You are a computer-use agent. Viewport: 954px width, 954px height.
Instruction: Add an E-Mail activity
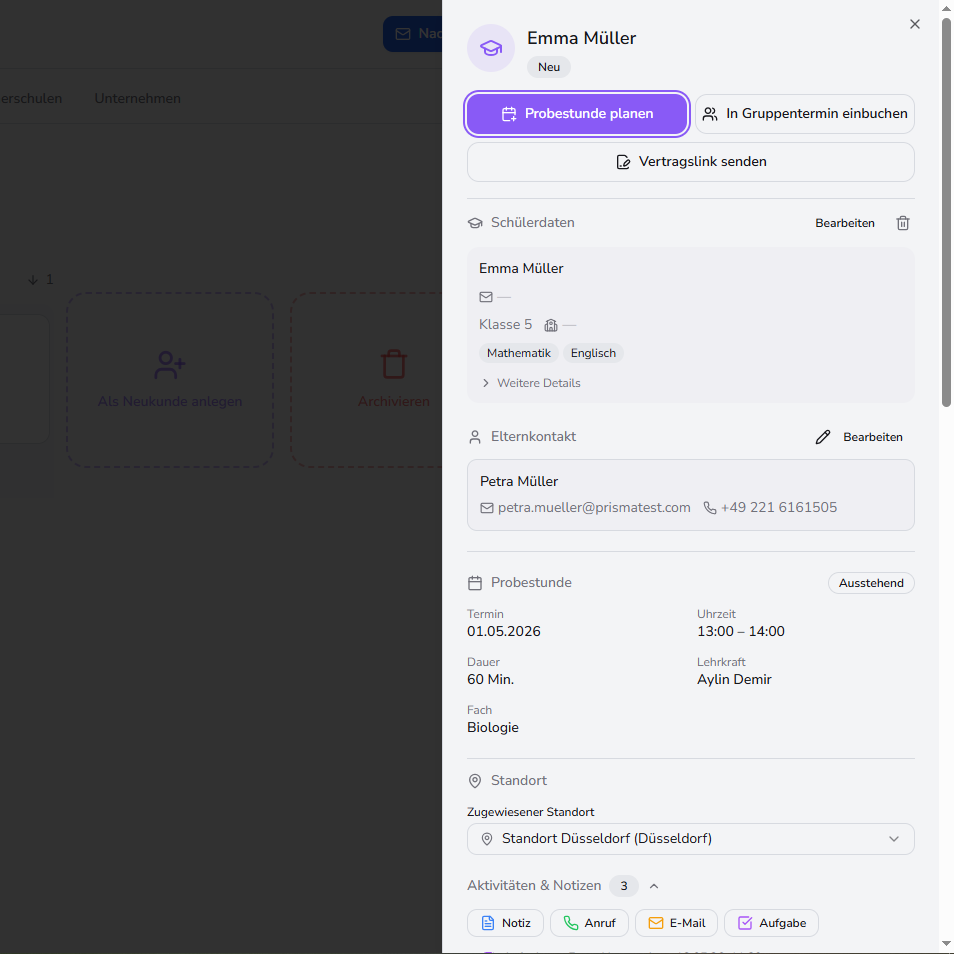pos(676,923)
